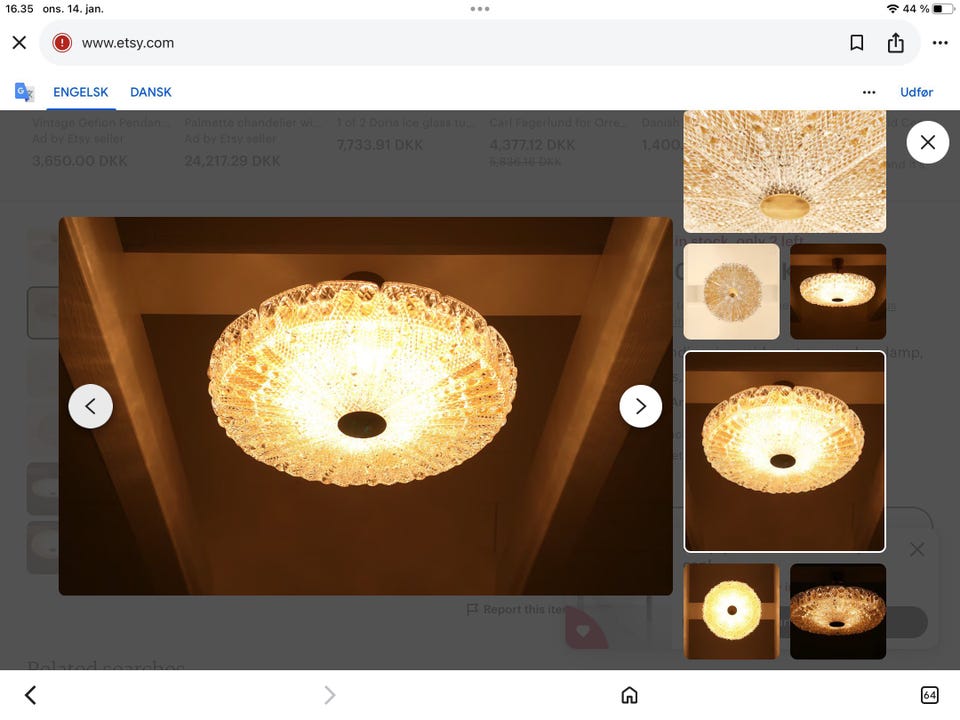Tap the time 16.35 in status bar
Image resolution: width=960 pixels, height=720 pixels.
19,9
